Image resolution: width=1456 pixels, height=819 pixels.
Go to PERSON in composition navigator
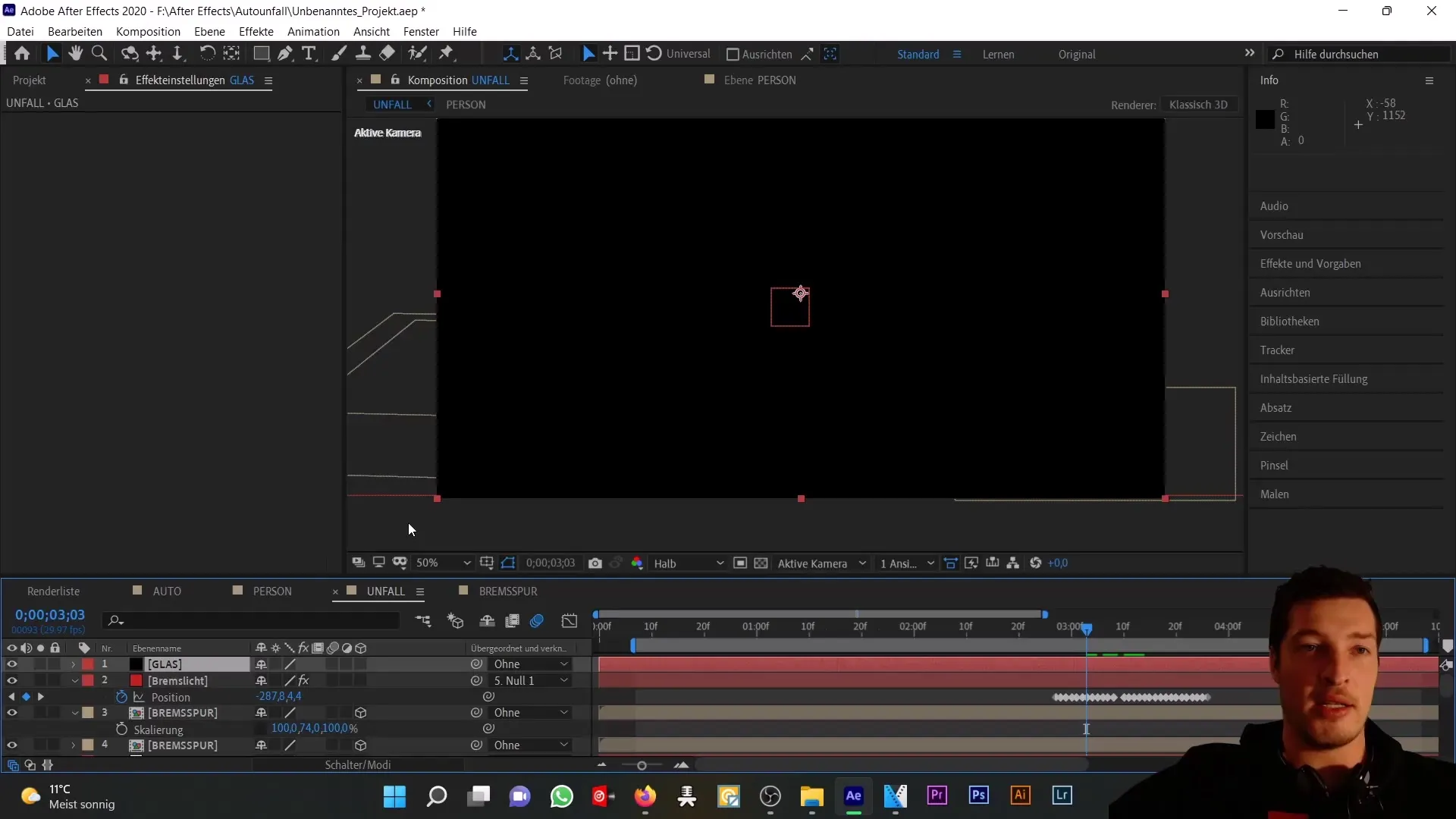point(466,105)
